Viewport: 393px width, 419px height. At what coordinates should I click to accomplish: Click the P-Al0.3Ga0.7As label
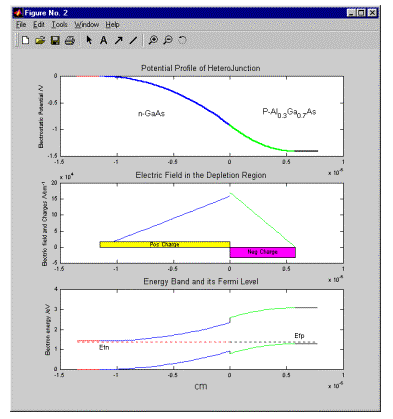click(x=289, y=112)
